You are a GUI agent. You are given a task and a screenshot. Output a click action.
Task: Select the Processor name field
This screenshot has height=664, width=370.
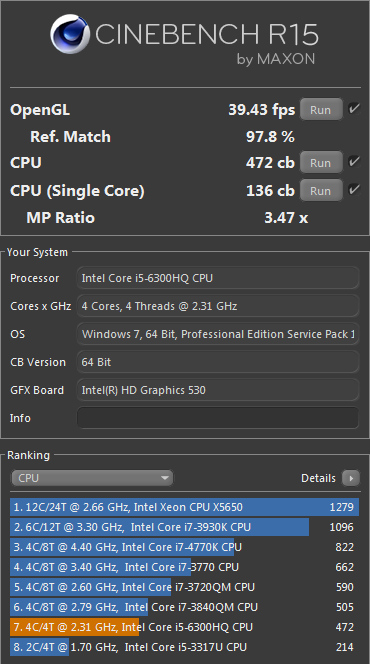[218, 278]
